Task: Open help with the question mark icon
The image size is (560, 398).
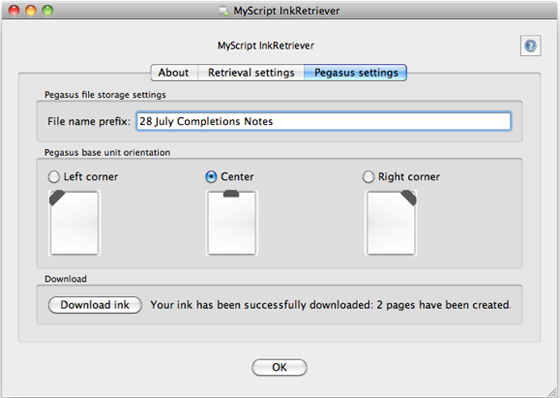Action: click(x=530, y=46)
